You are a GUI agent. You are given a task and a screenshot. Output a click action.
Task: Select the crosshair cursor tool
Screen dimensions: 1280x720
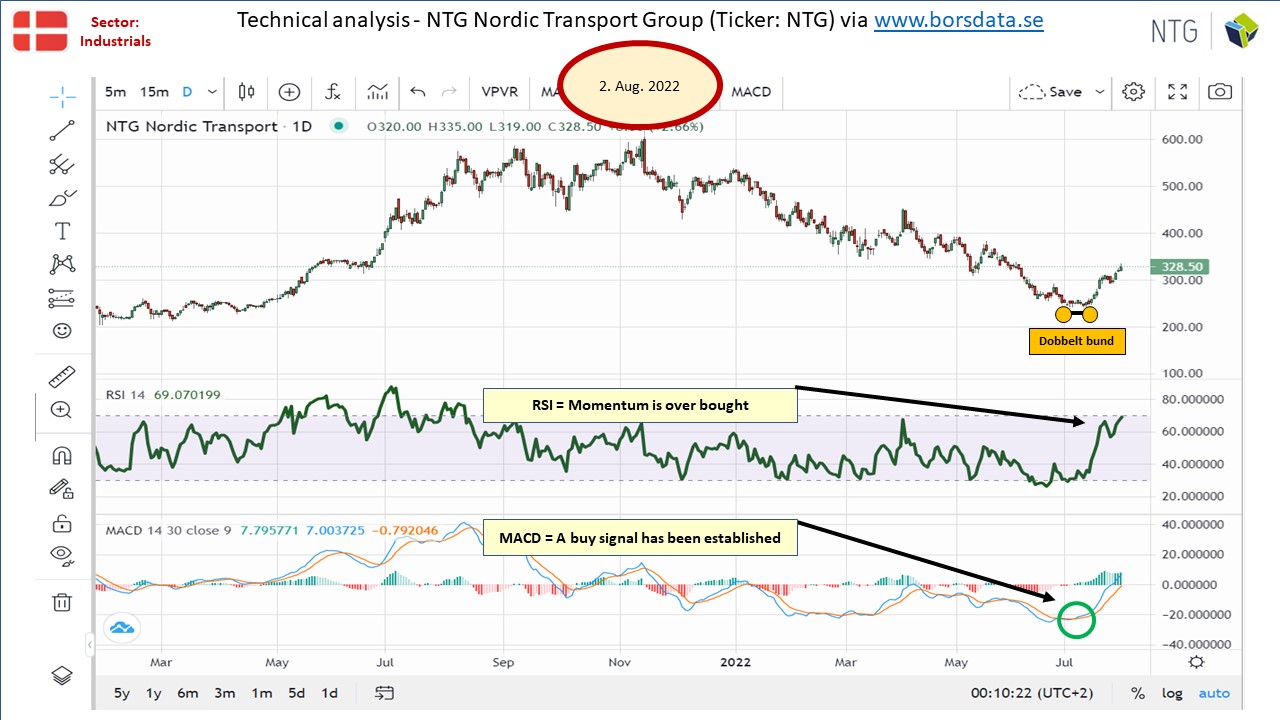62,96
